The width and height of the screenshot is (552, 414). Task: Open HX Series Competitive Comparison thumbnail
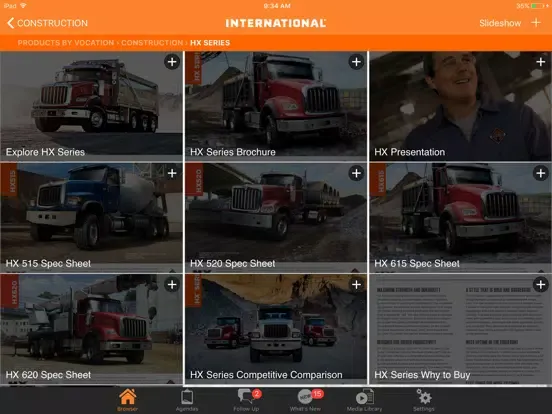tap(276, 328)
